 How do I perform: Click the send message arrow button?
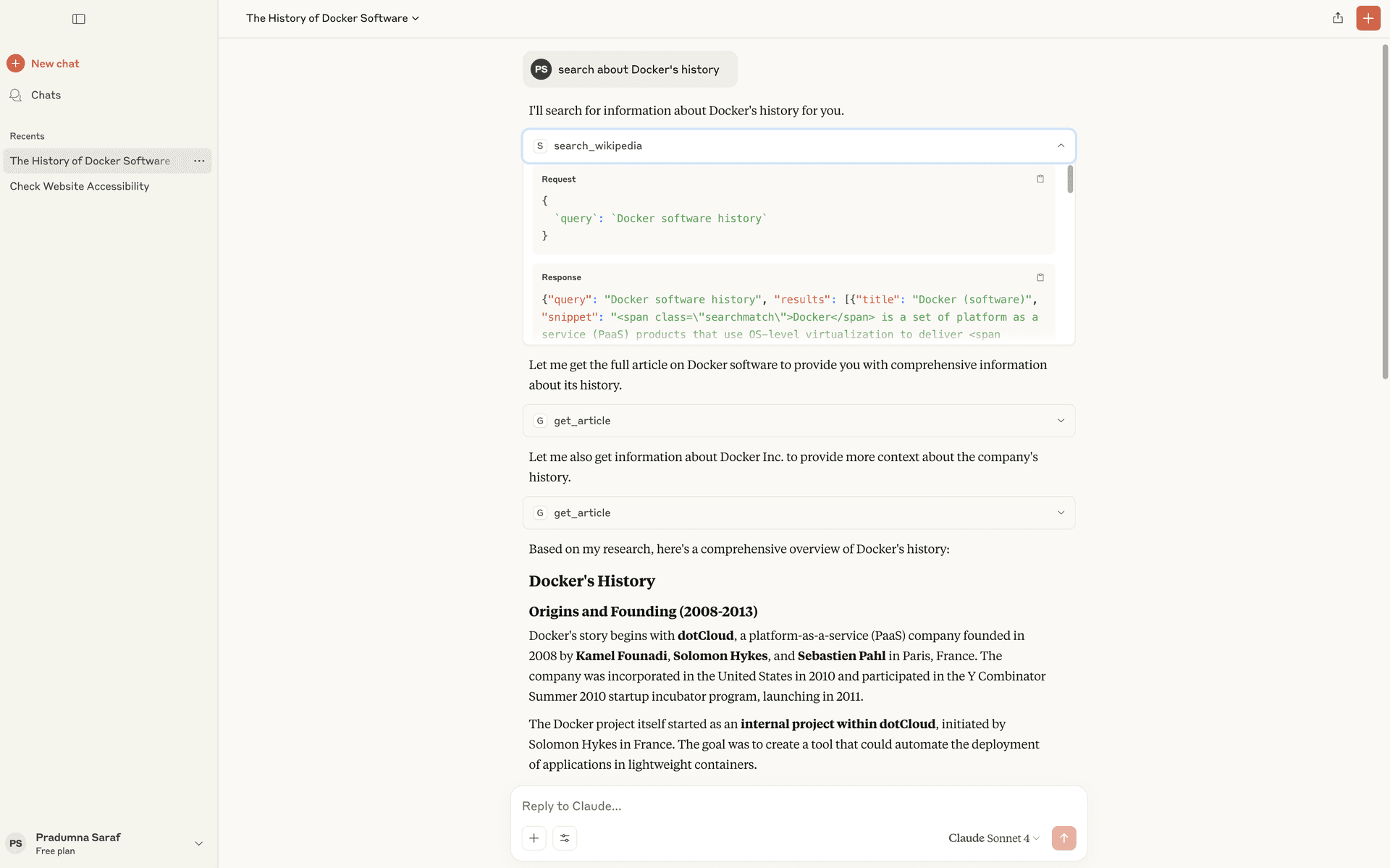(x=1063, y=838)
